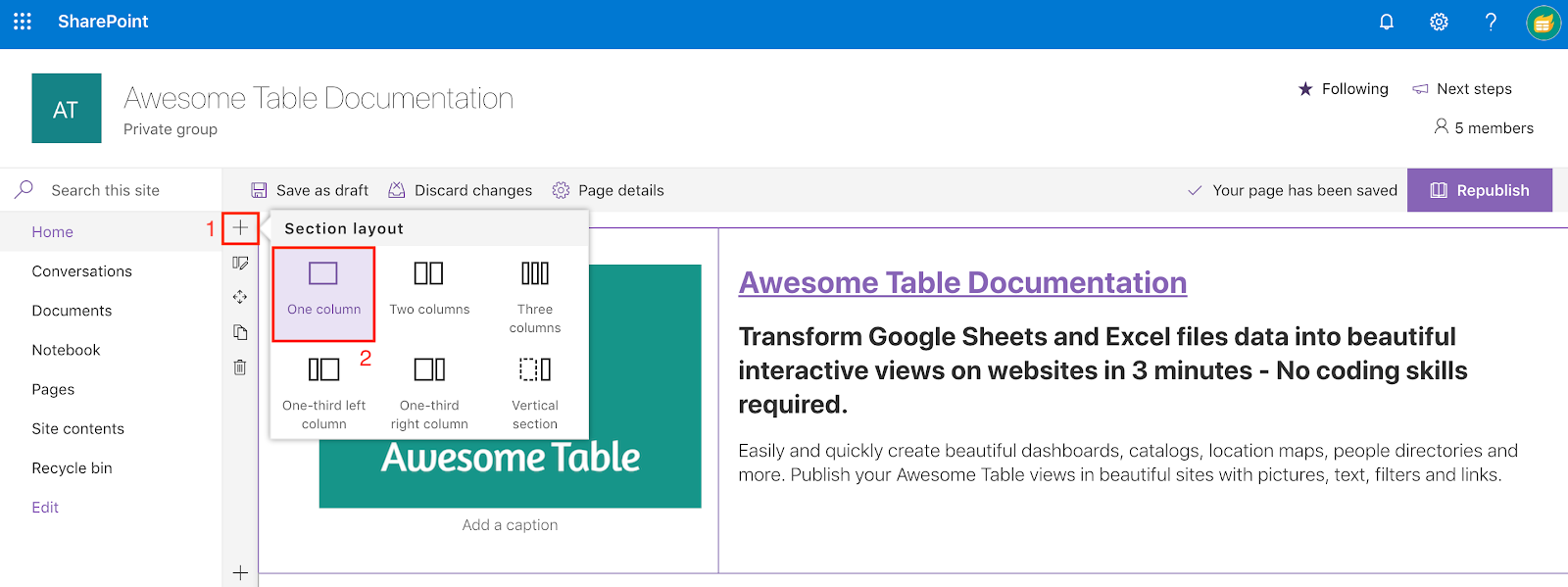
Task: Click the add section plus icon
Action: click(240, 228)
